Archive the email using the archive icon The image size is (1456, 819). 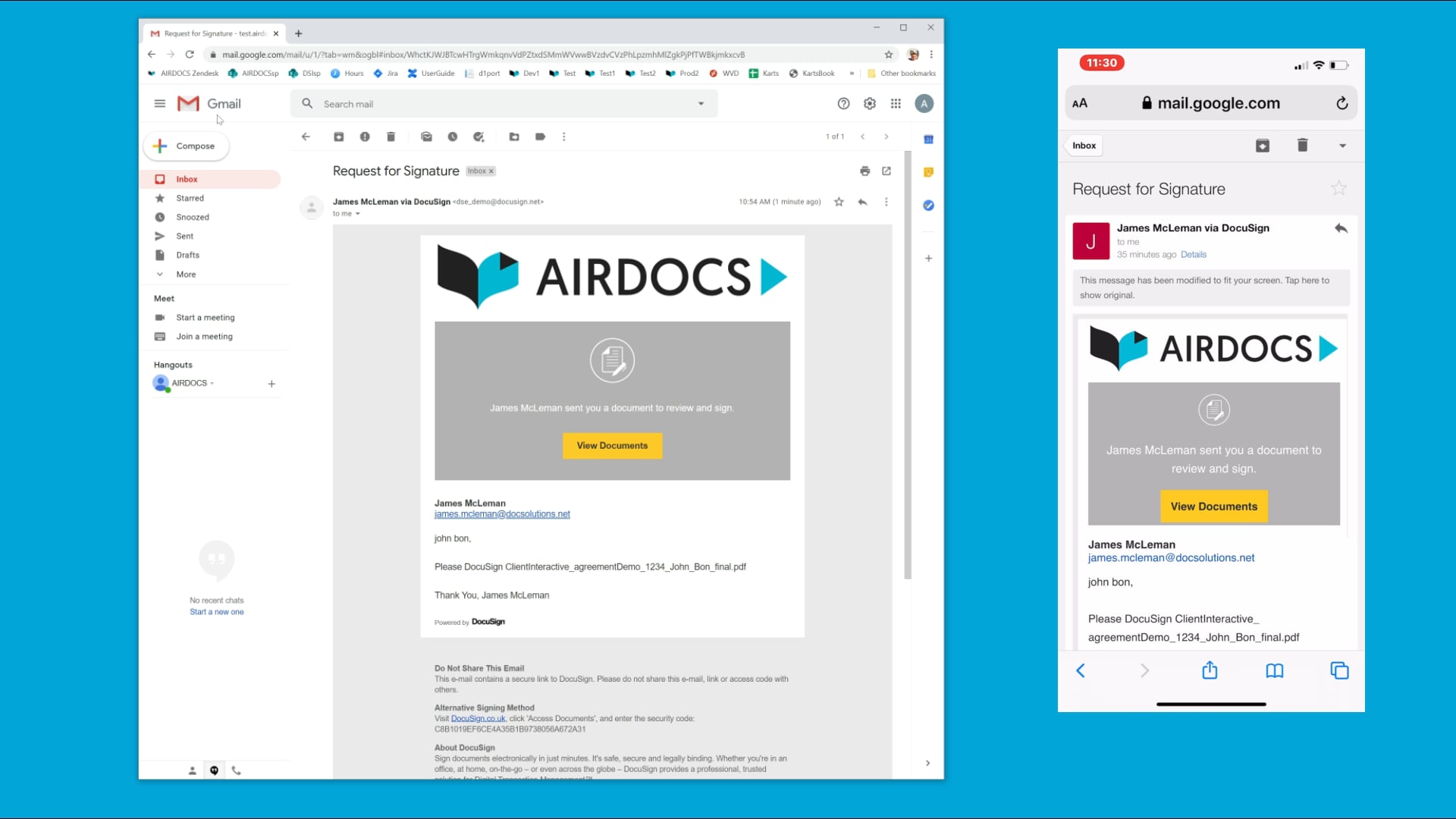click(x=339, y=136)
